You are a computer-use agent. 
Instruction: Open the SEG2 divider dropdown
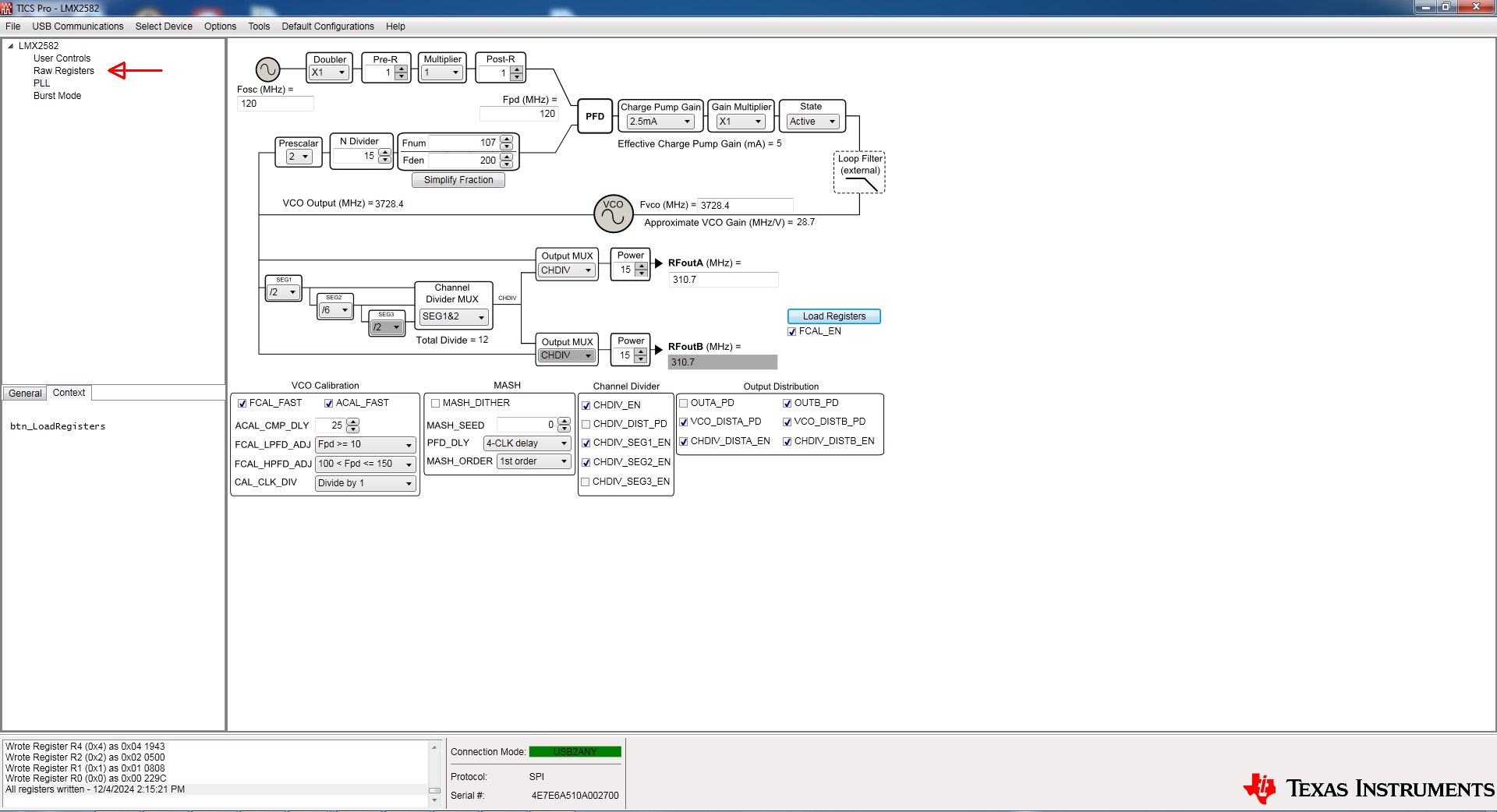pyautogui.click(x=335, y=310)
